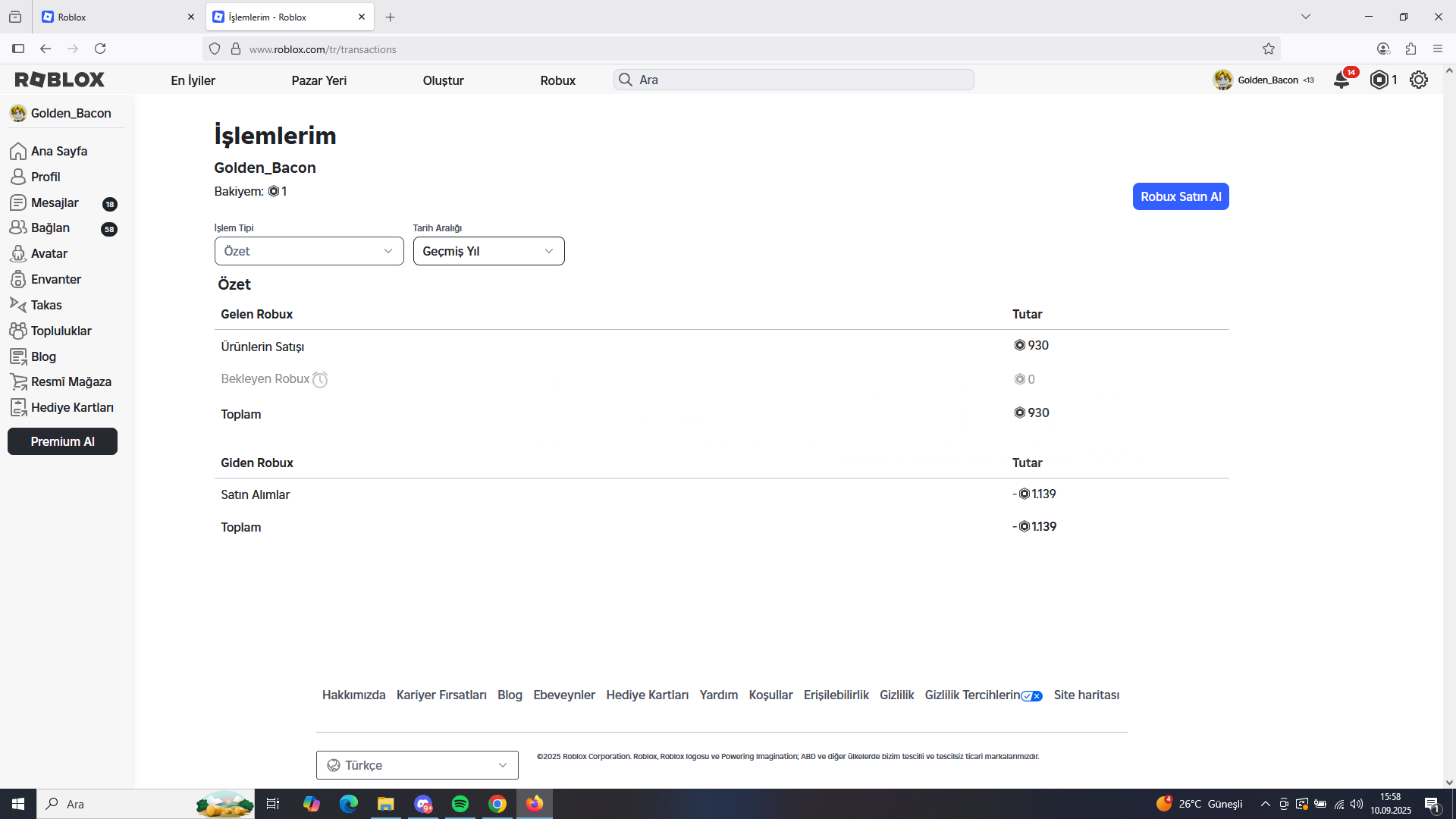Screen dimensions: 1456x819
Task: Open the Windows Start menu
Action: (18, 804)
